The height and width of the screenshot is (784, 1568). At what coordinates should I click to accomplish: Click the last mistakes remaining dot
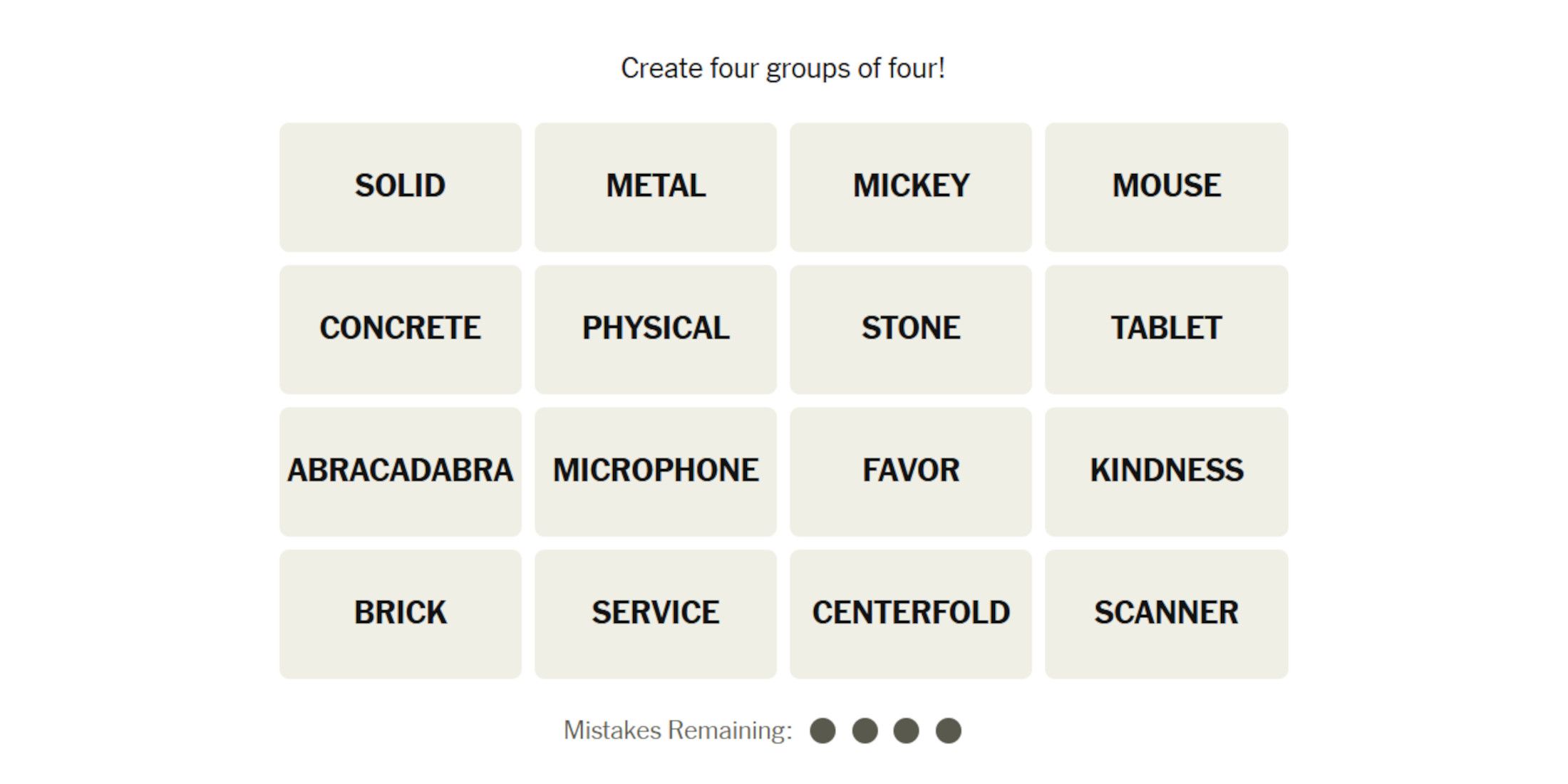pyautogui.click(x=948, y=731)
